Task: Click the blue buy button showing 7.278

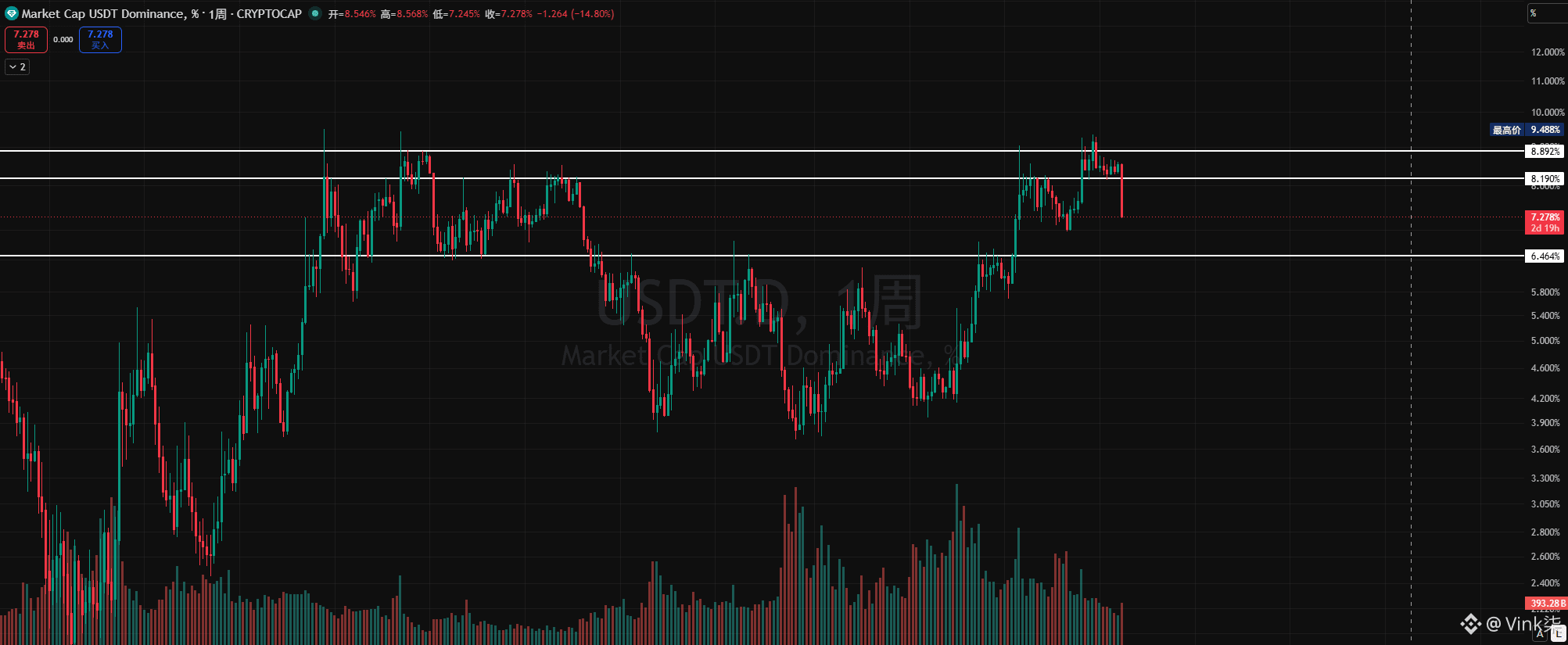Action: 100,39
